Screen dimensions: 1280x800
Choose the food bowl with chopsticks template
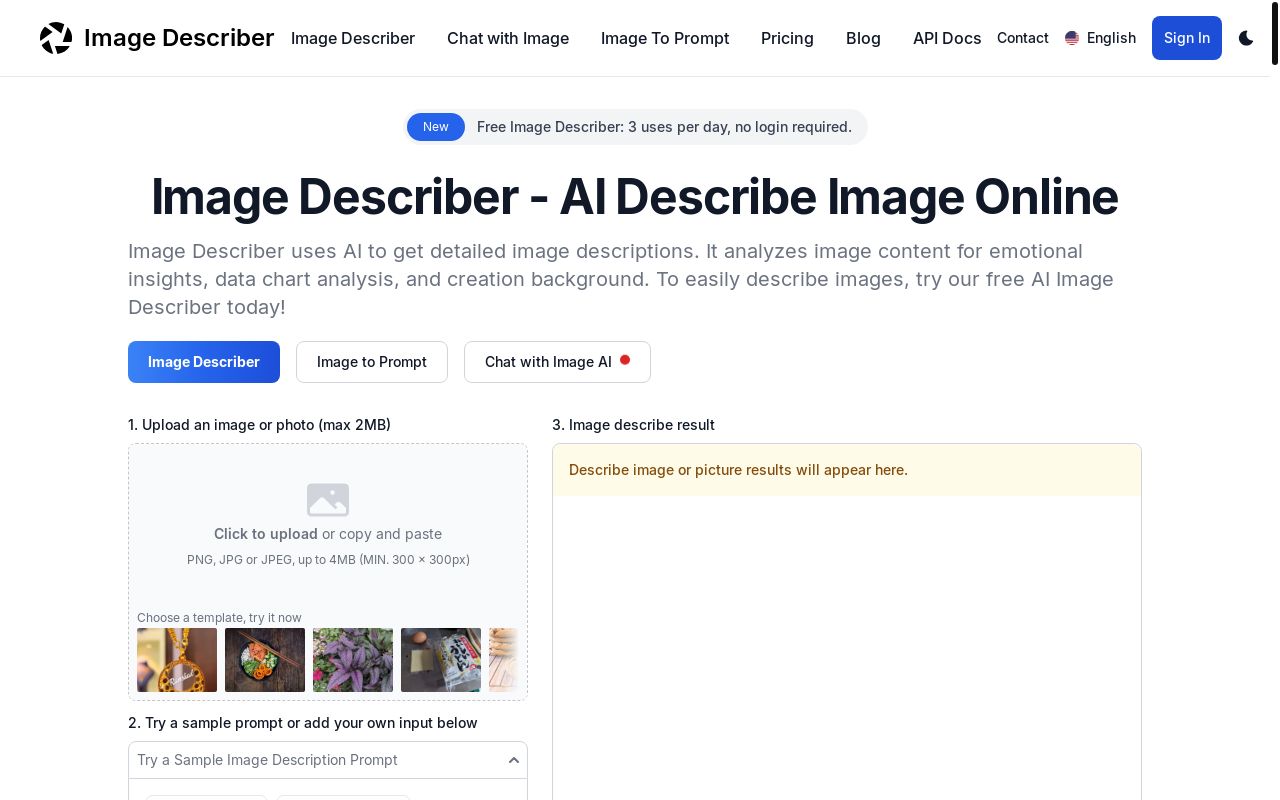(x=265, y=660)
